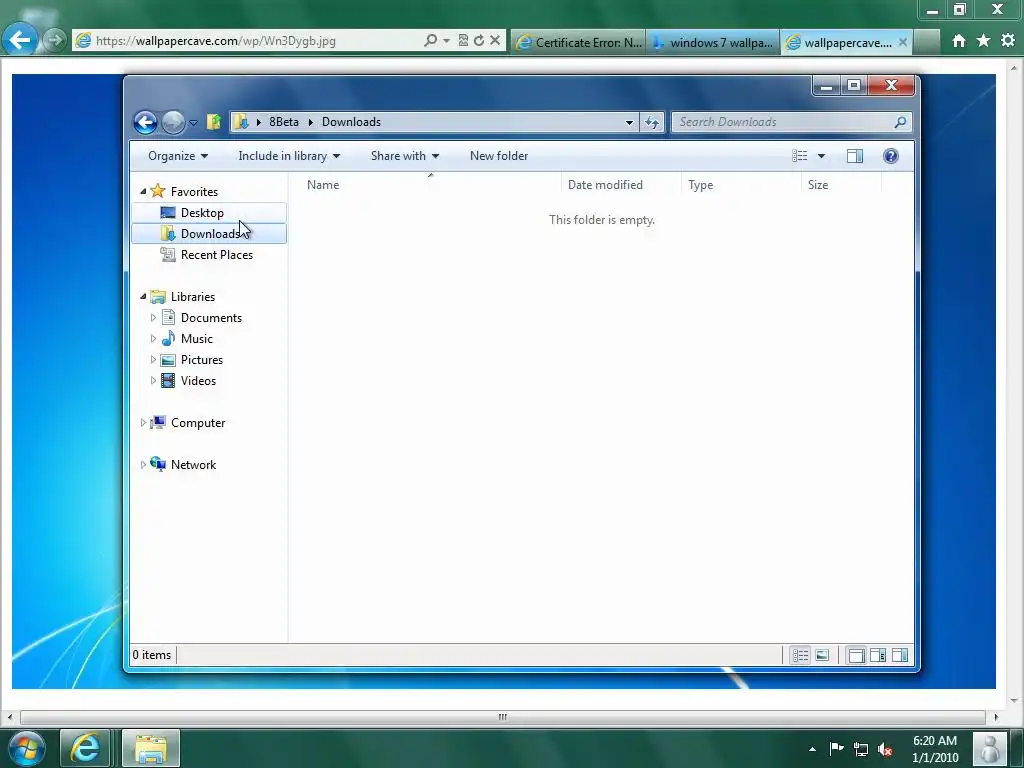Image resolution: width=1024 pixels, height=768 pixels.
Task: Click the volume muted tray icon
Action: [x=885, y=749]
